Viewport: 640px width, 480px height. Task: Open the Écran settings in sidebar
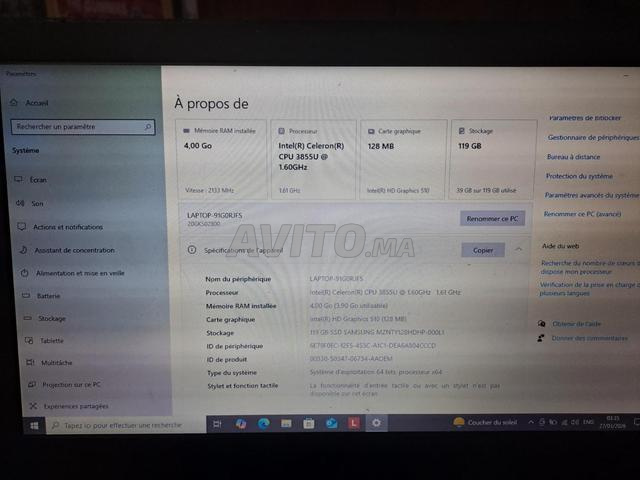pyautogui.click(x=38, y=179)
